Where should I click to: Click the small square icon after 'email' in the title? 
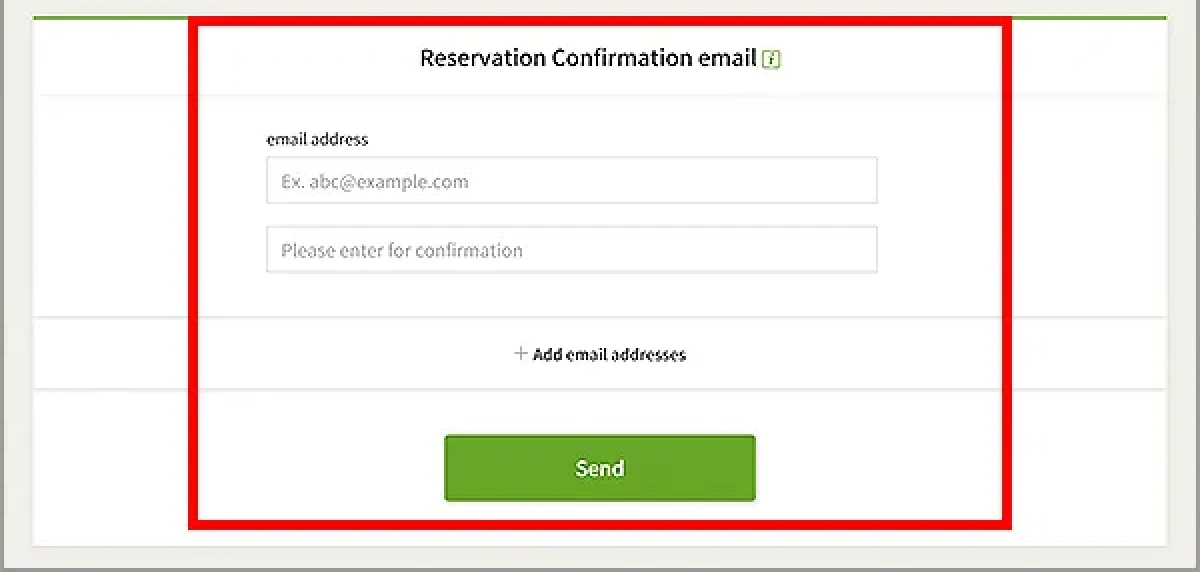(771, 59)
